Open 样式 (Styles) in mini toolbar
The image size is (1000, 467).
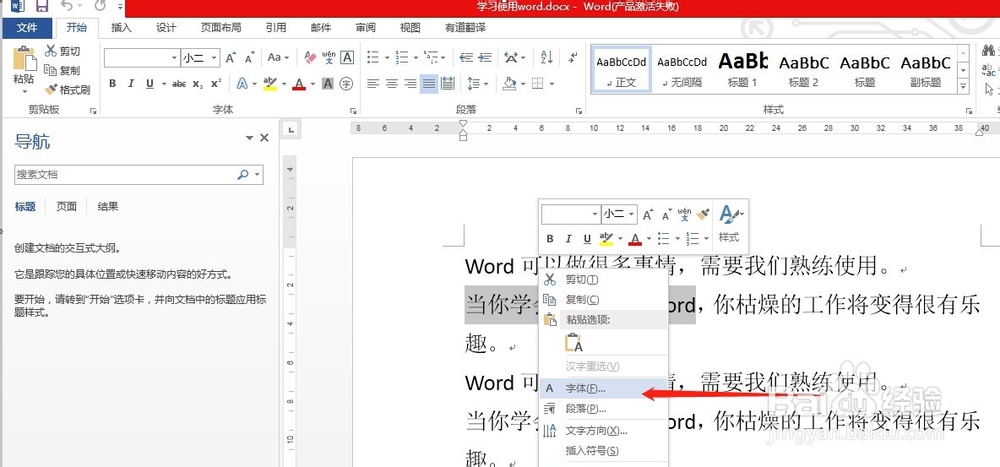pyautogui.click(x=730, y=225)
